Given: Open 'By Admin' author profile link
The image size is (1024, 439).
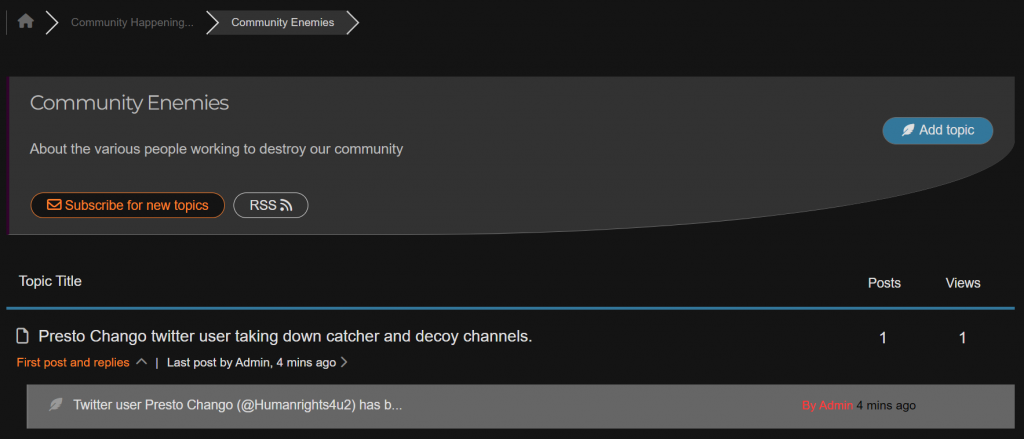Looking at the screenshot, I should 827,406.
